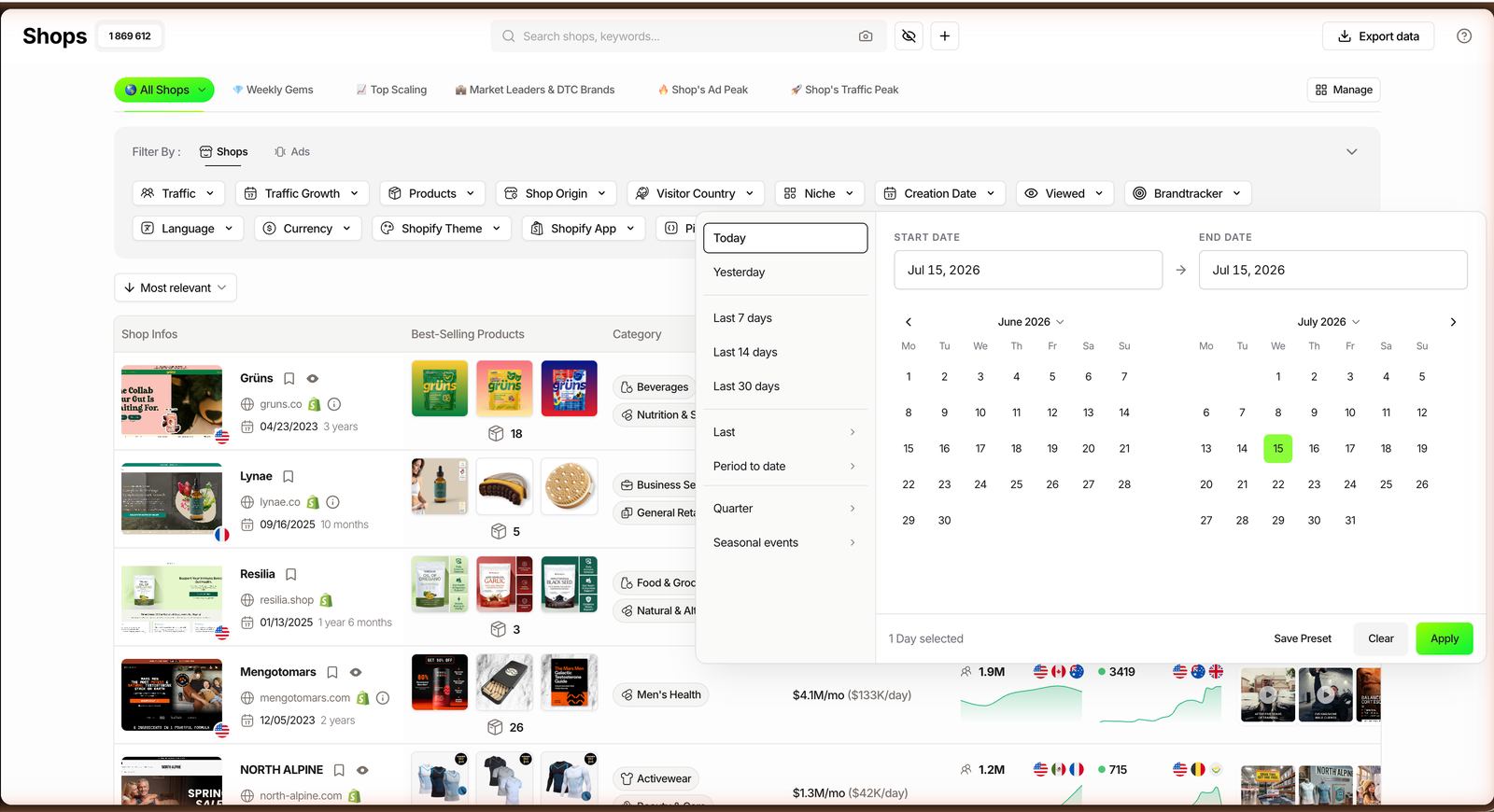This screenshot has width=1494, height=812.
Task: Open the June 2026 month selector
Action: pyautogui.click(x=1031, y=322)
